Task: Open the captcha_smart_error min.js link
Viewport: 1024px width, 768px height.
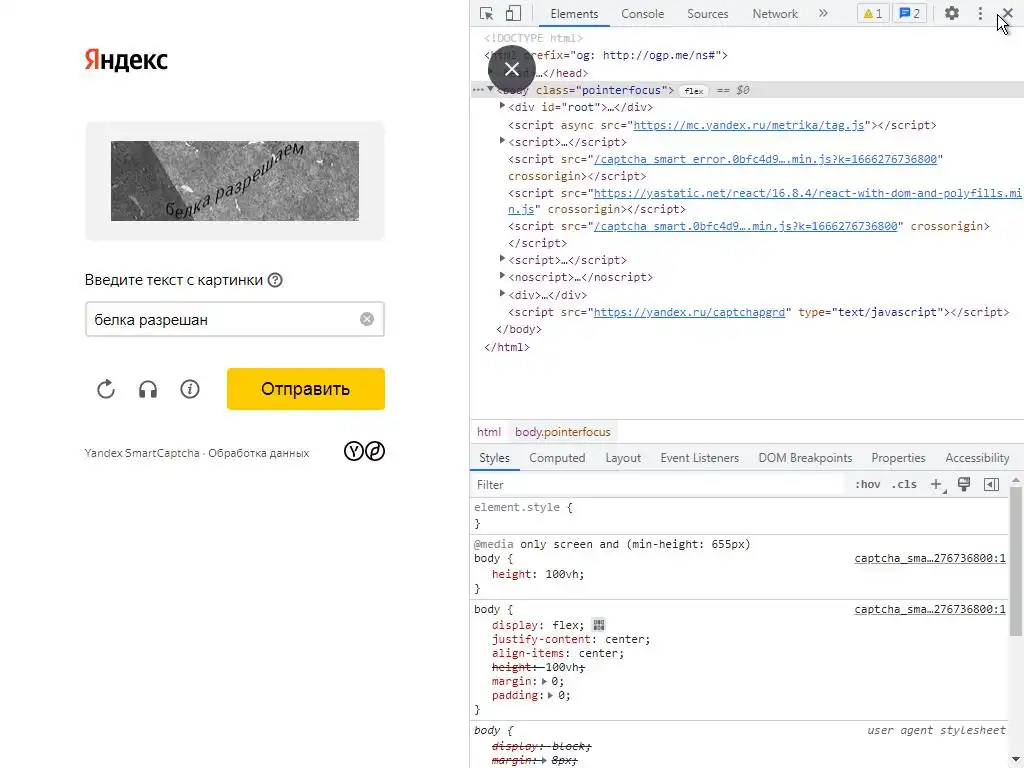Action: click(x=765, y=159)
